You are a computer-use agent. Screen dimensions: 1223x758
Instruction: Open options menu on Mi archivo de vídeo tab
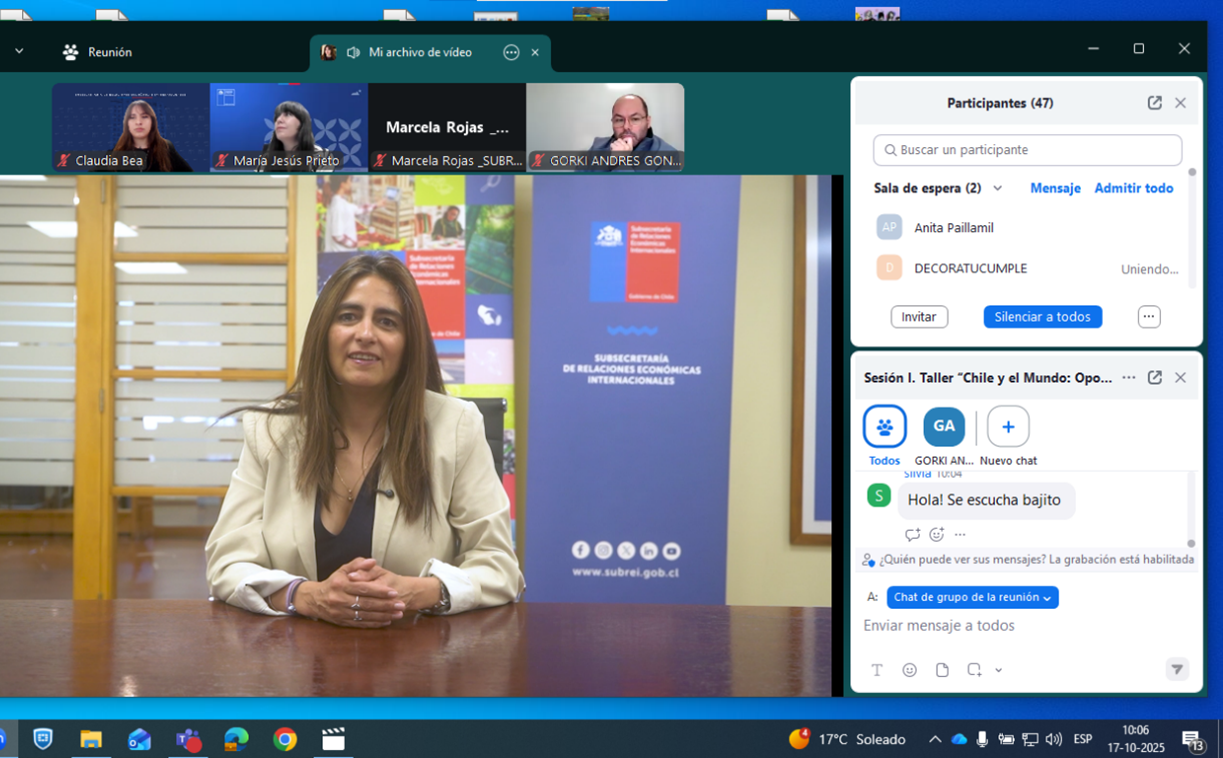click(x=511, y=52)
